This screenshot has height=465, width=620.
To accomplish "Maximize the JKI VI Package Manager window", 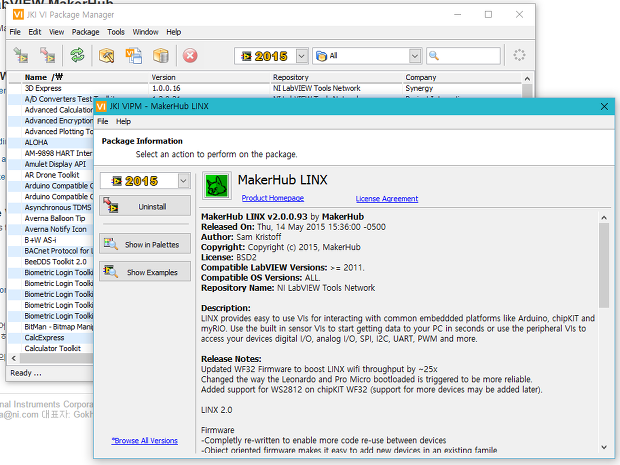I will pos(488,15).
